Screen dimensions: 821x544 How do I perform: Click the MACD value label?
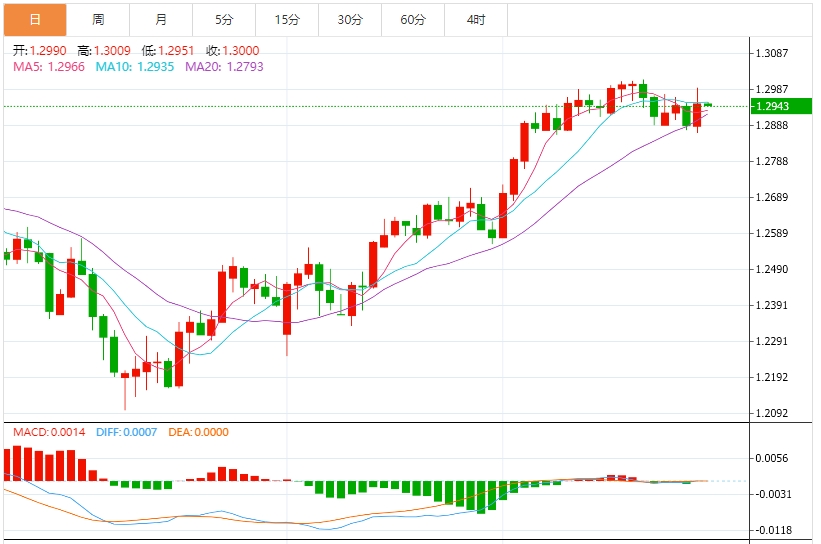click(x=48, y=432)
